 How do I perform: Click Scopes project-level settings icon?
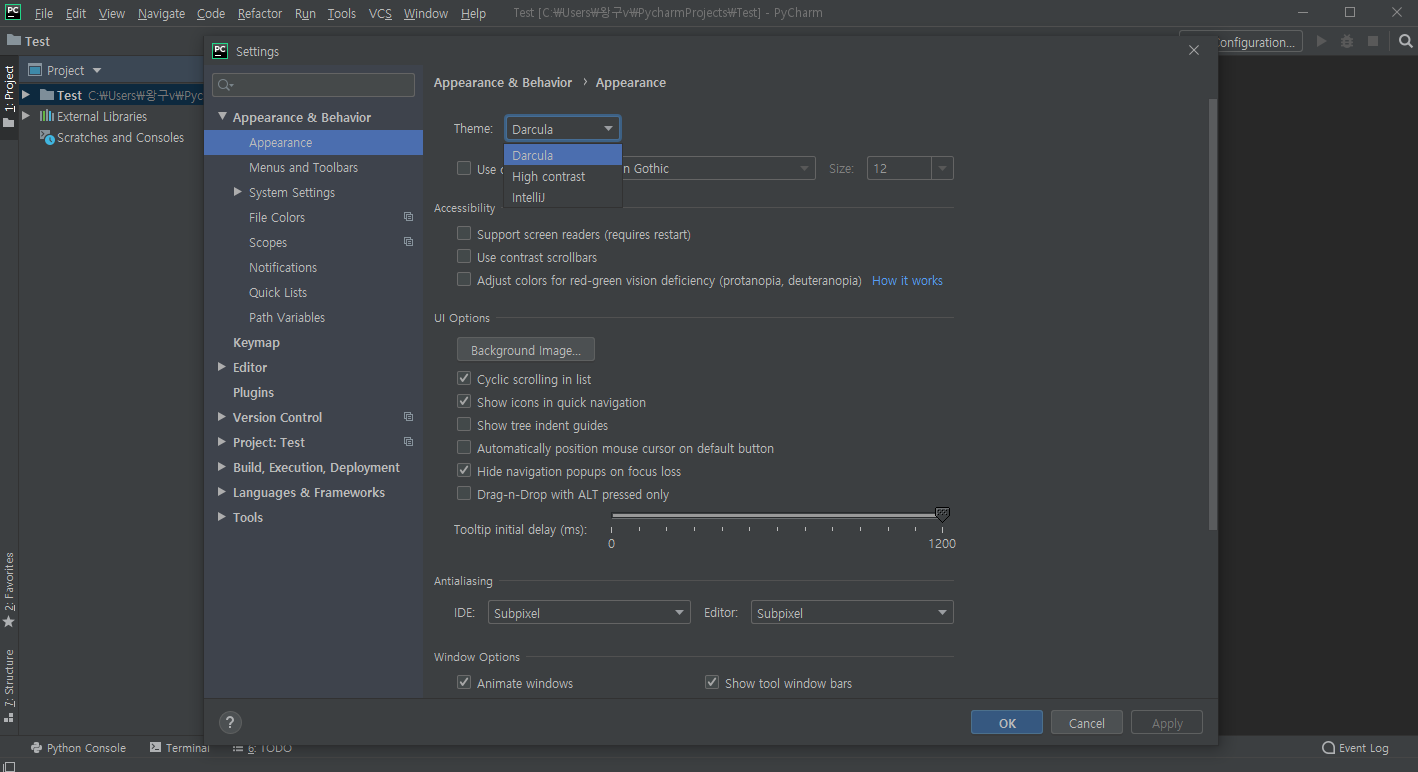tap(408, 242)
